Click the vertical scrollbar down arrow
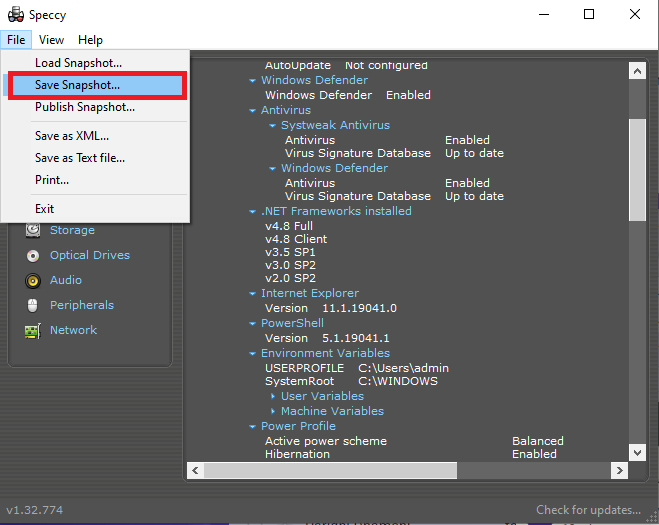The width and height of the screenshot is (659, 525). pos(637,453)
